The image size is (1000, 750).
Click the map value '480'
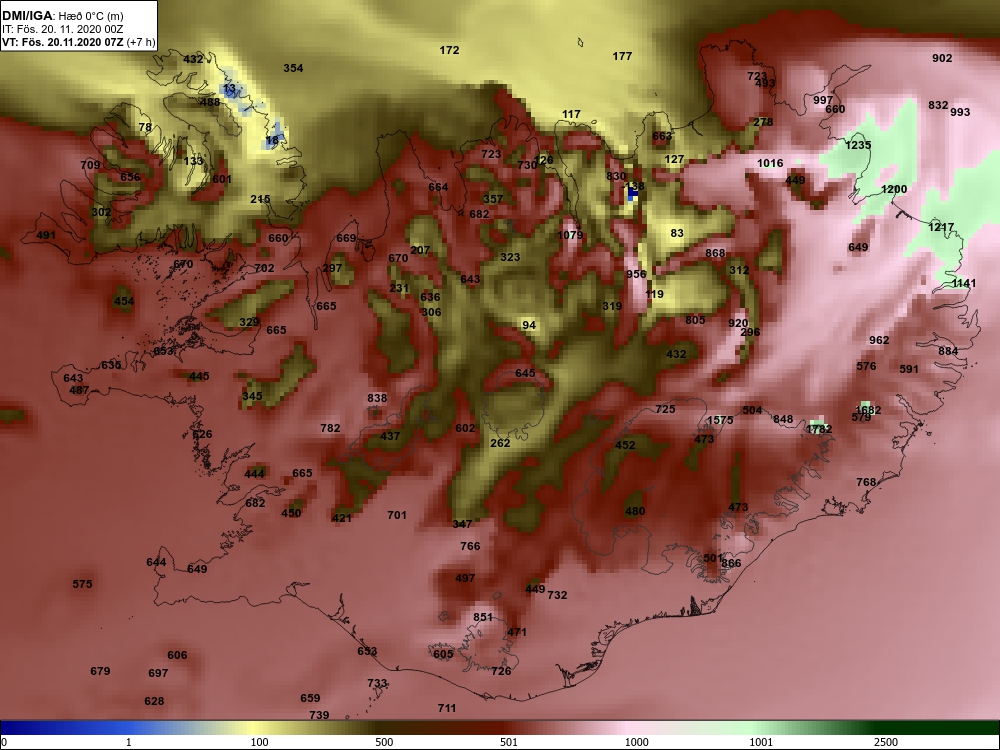(635, 511)
